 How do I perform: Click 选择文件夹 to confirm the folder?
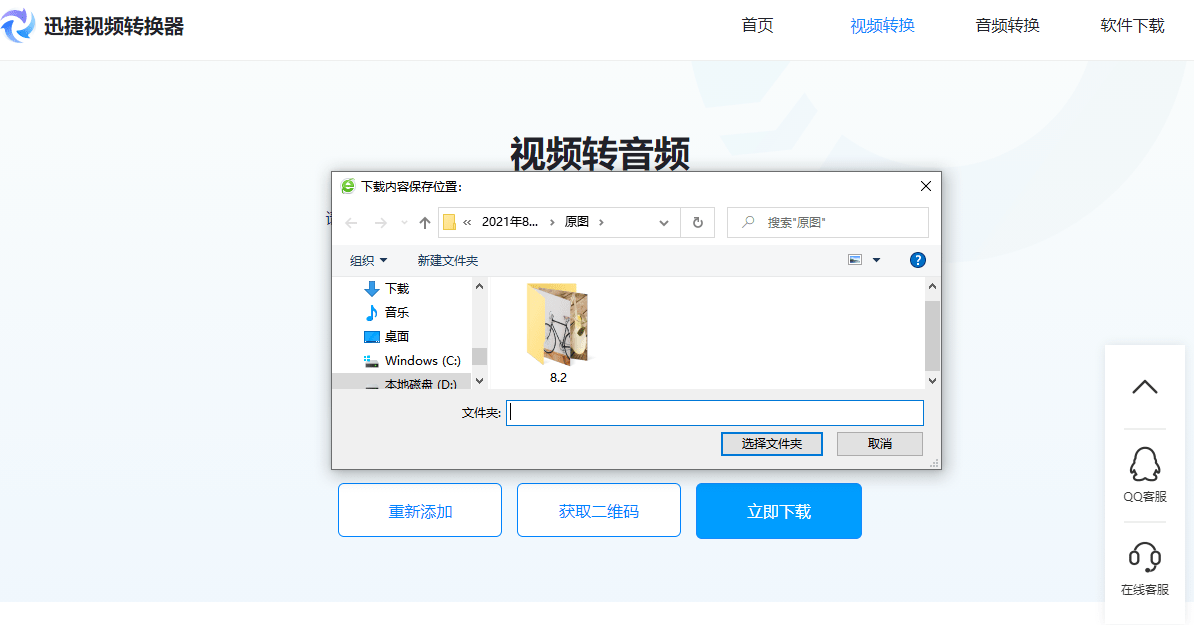pos(771,443)
